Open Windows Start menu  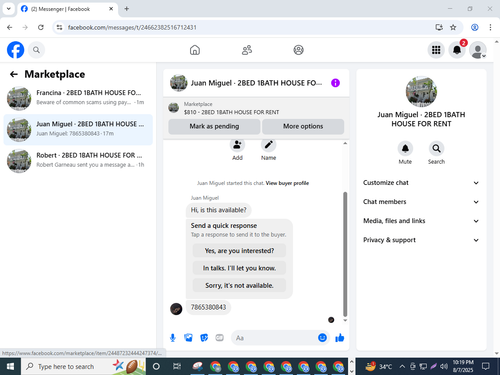(10, 367)
